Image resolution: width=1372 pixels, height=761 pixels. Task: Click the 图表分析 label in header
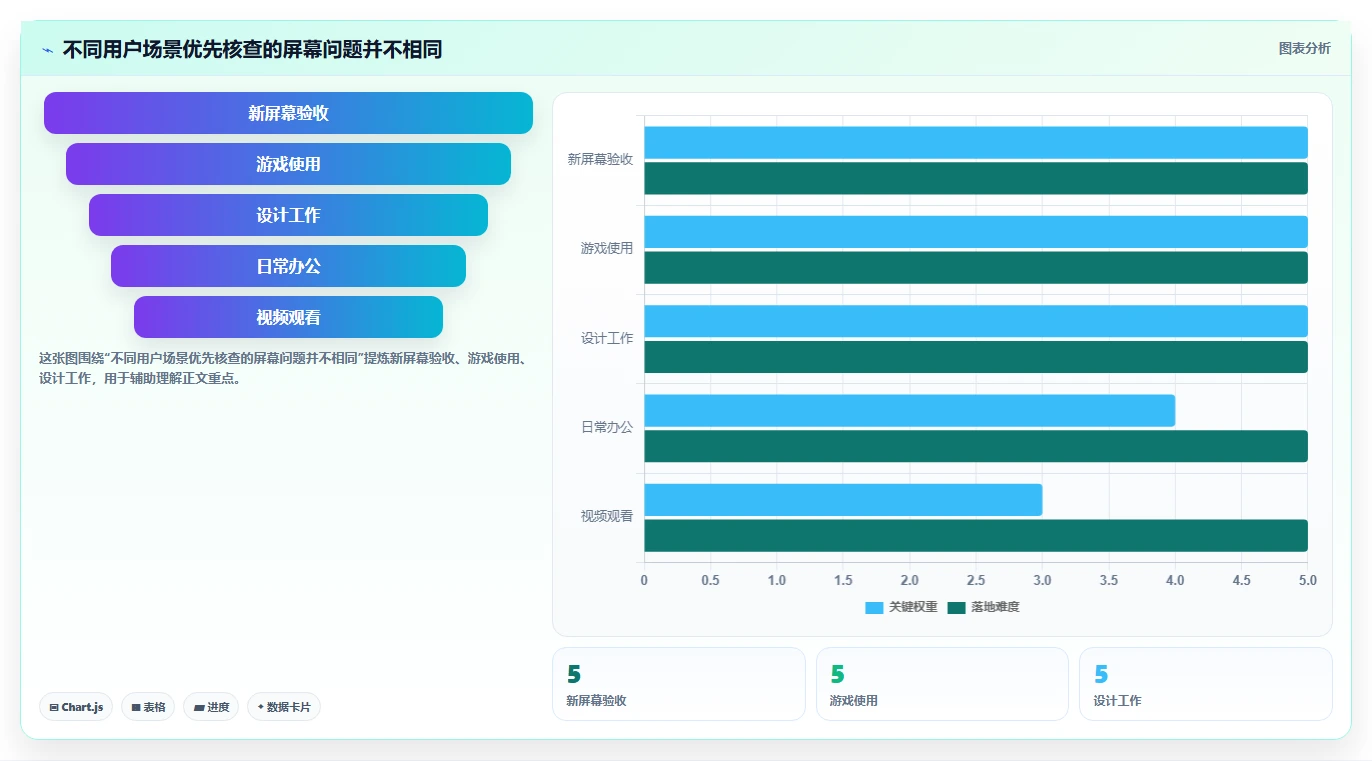click(1304, 48)
